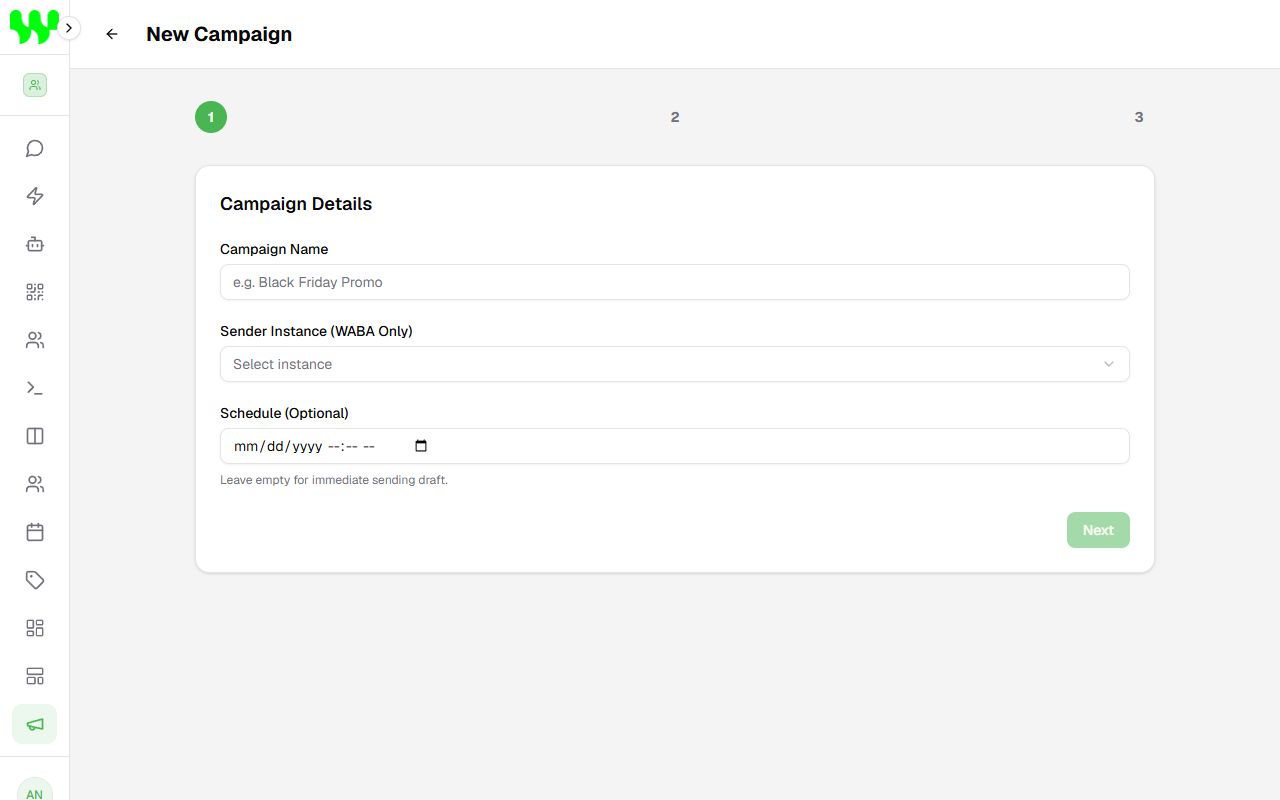Expand the sidebar with the chevron arrow

click(x=69, y=28)
